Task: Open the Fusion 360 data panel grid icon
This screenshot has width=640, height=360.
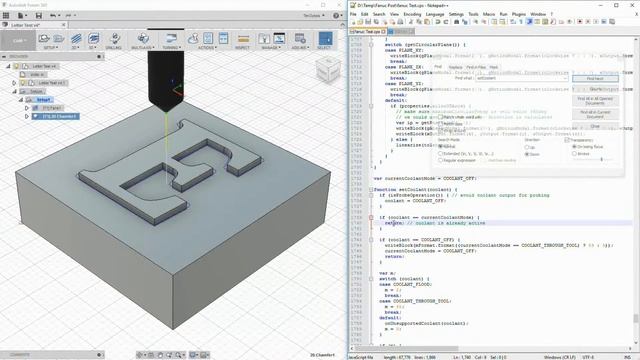Action: [6, 16]
